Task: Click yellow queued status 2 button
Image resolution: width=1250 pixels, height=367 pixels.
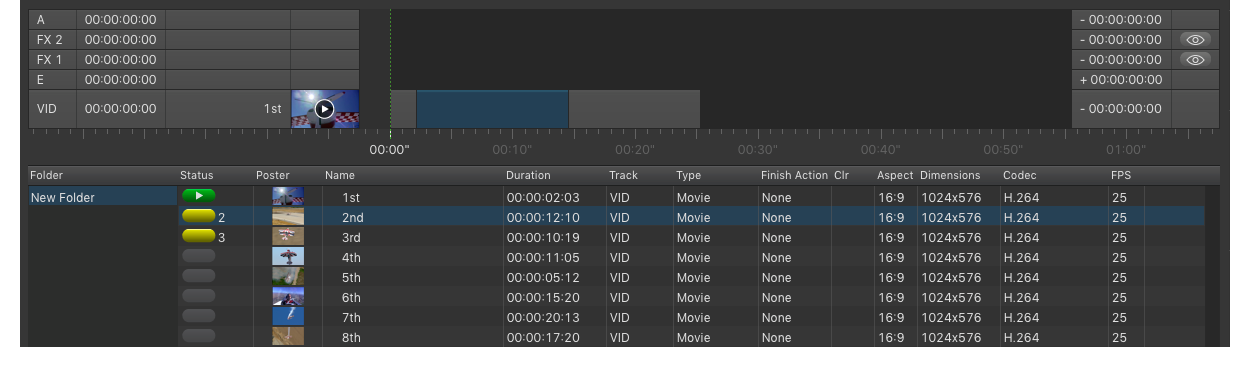Action: (198, 217)
